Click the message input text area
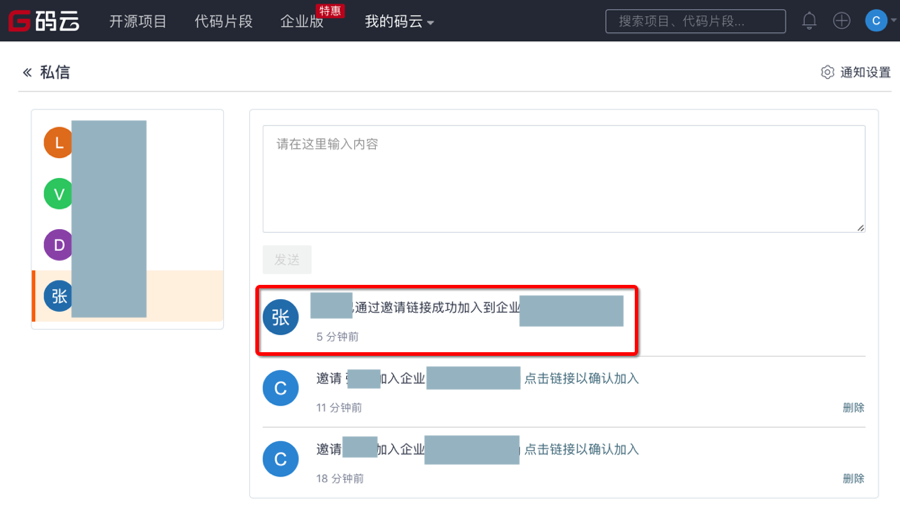 tap(563, 179)
